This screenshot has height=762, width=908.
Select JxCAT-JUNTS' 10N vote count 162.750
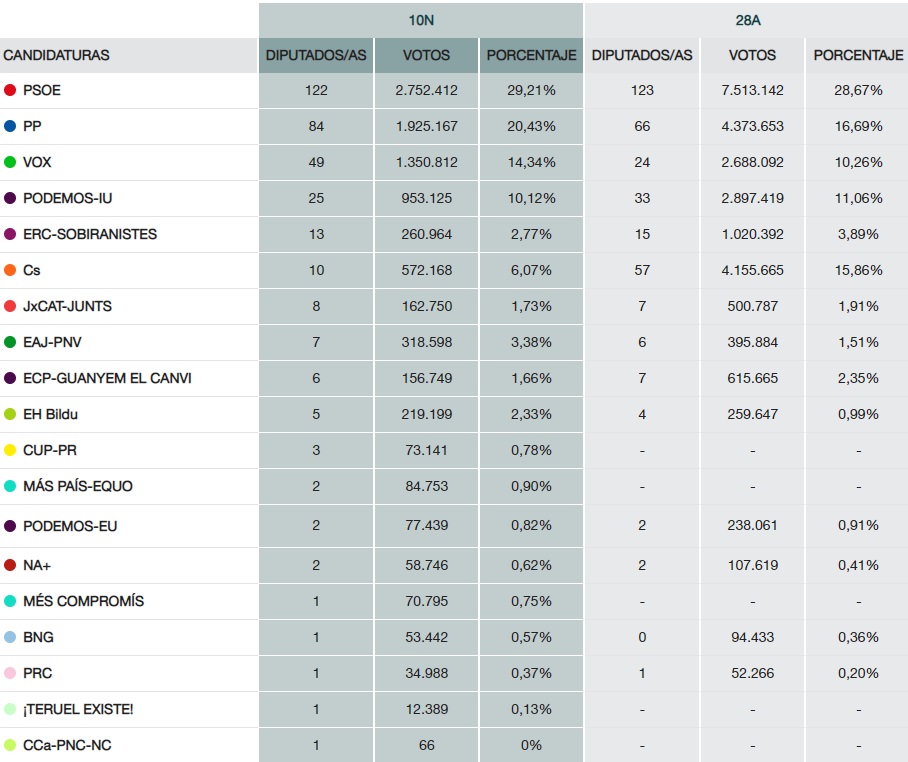tap(427, 306)
